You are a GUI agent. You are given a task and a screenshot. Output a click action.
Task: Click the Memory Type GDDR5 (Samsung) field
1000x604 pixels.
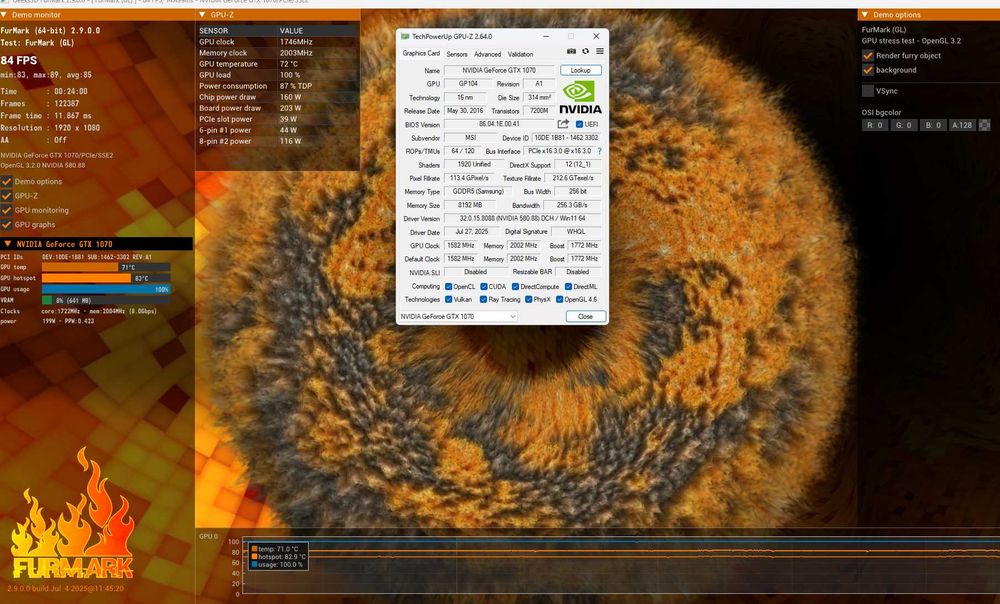(x=478, y=191)
